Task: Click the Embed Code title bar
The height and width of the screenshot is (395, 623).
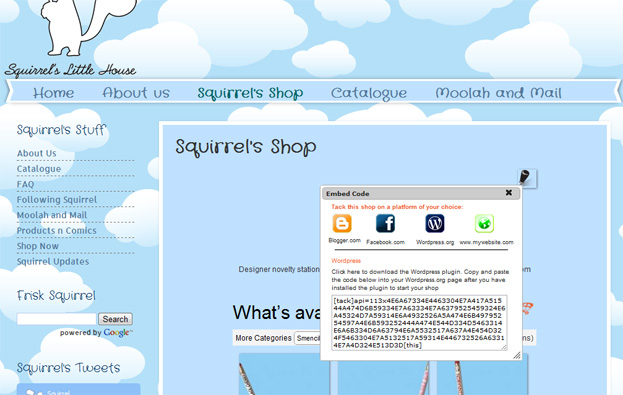Action: [421, 193]
